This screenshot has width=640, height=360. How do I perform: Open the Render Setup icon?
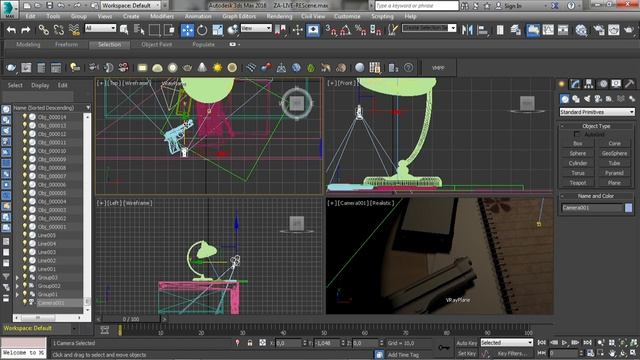(599, 30)
